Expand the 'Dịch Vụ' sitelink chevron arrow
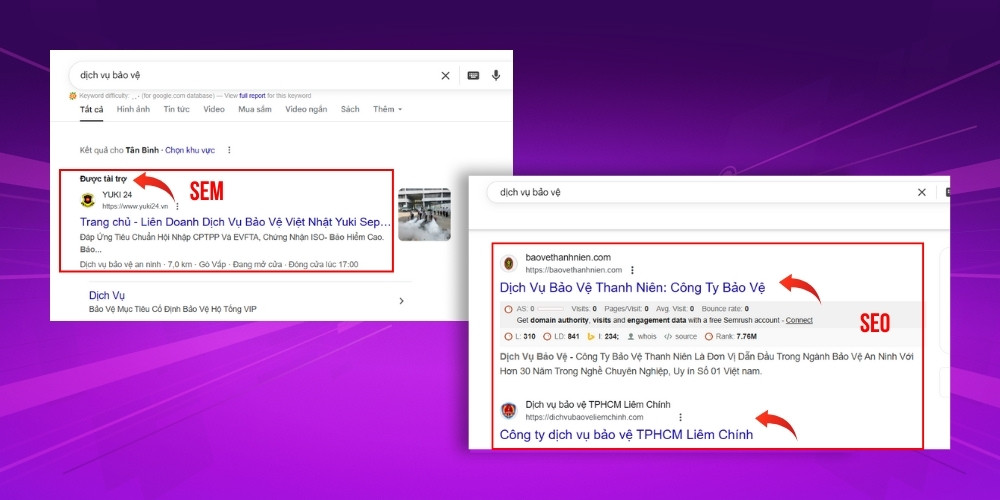 pos(401,301)
